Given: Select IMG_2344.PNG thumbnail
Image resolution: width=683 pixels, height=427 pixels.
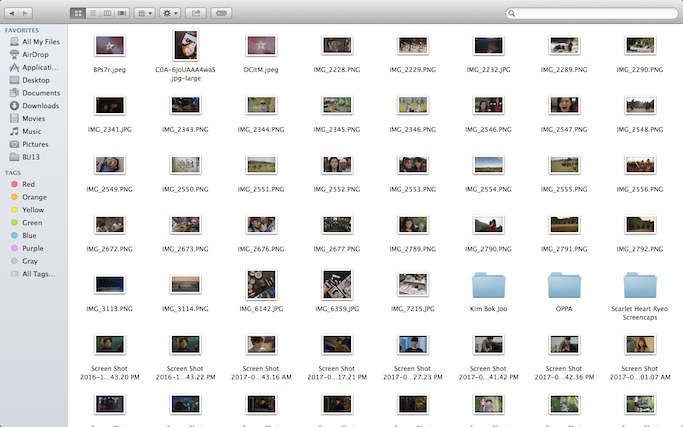Looking at the screenshot, I should pyautogui.click(x=261, y=105).
